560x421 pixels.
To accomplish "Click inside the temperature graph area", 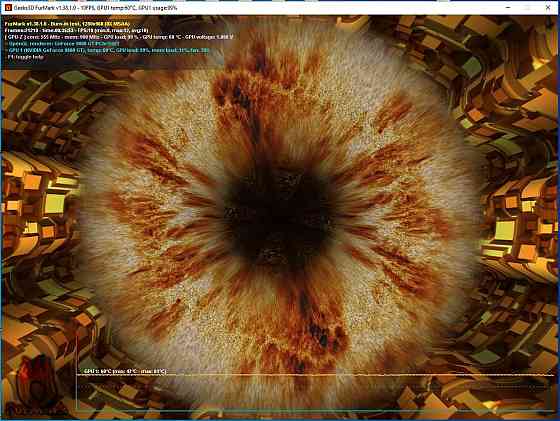I will click(x=314, y=393).
